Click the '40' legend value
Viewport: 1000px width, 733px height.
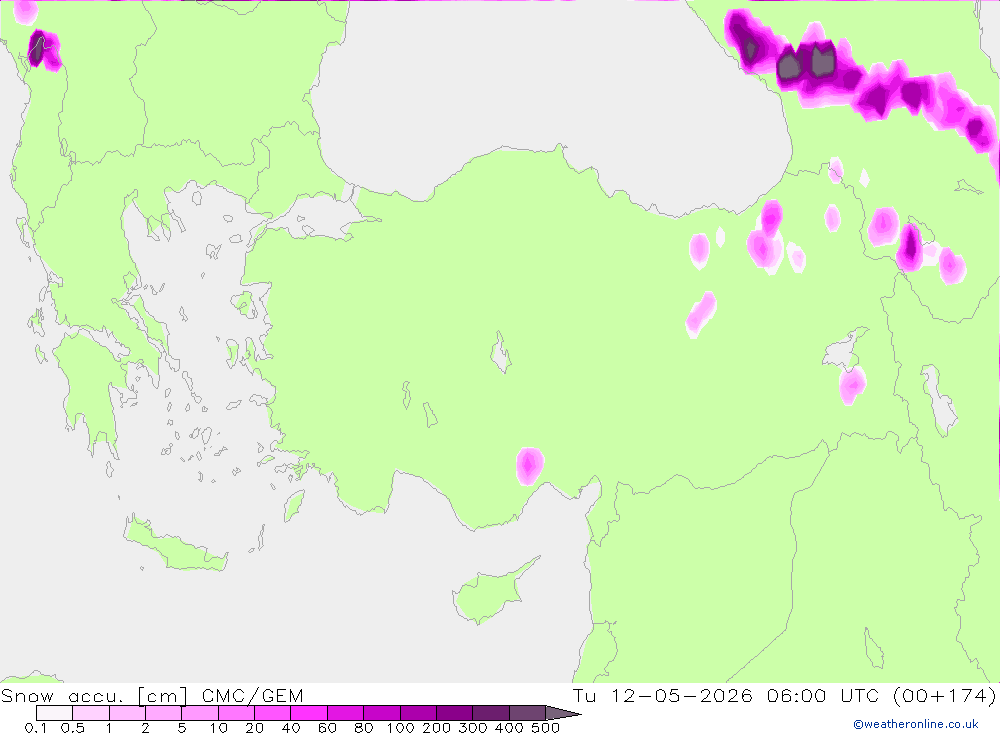pyautogui.click(x=291, y=727)
